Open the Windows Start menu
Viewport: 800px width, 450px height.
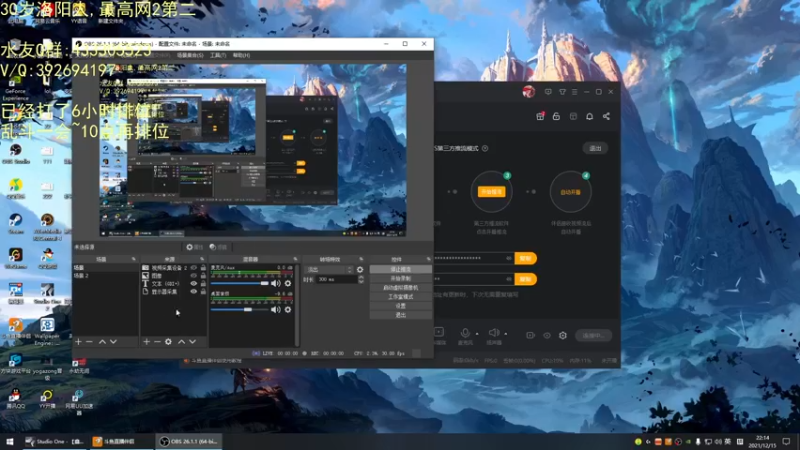(10, 441)
